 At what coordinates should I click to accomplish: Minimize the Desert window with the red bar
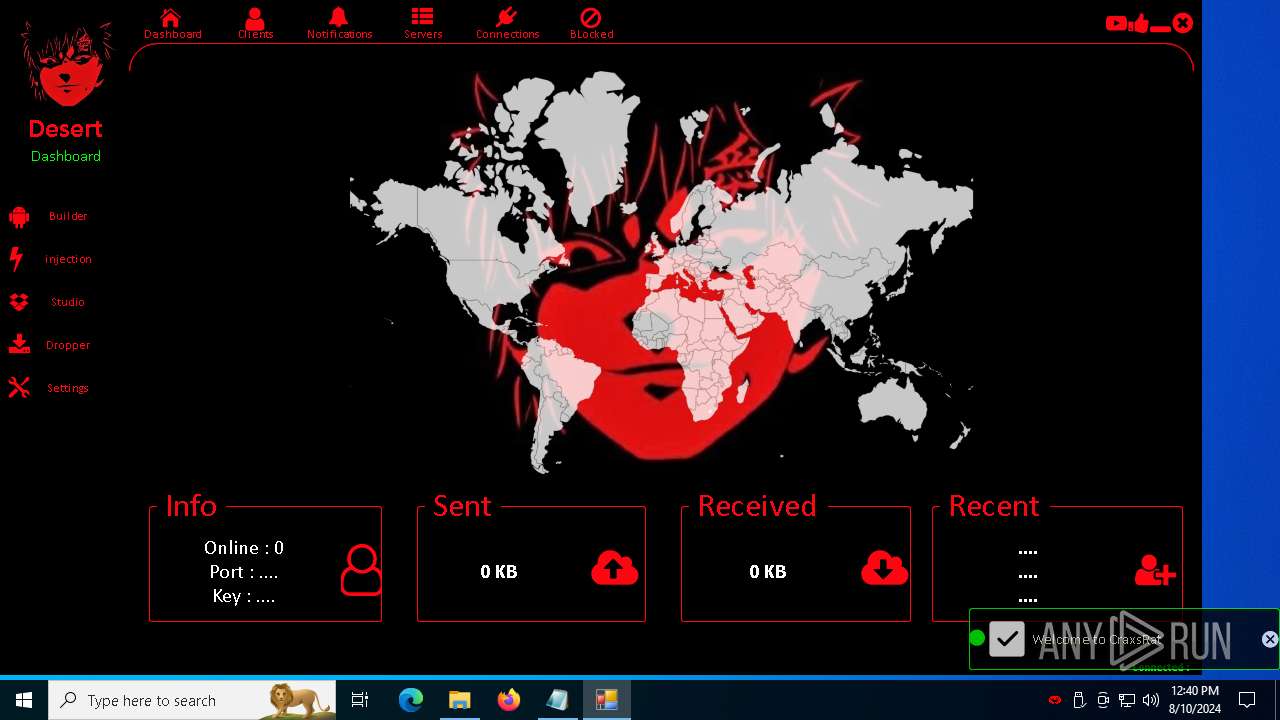click(1160, 29)
